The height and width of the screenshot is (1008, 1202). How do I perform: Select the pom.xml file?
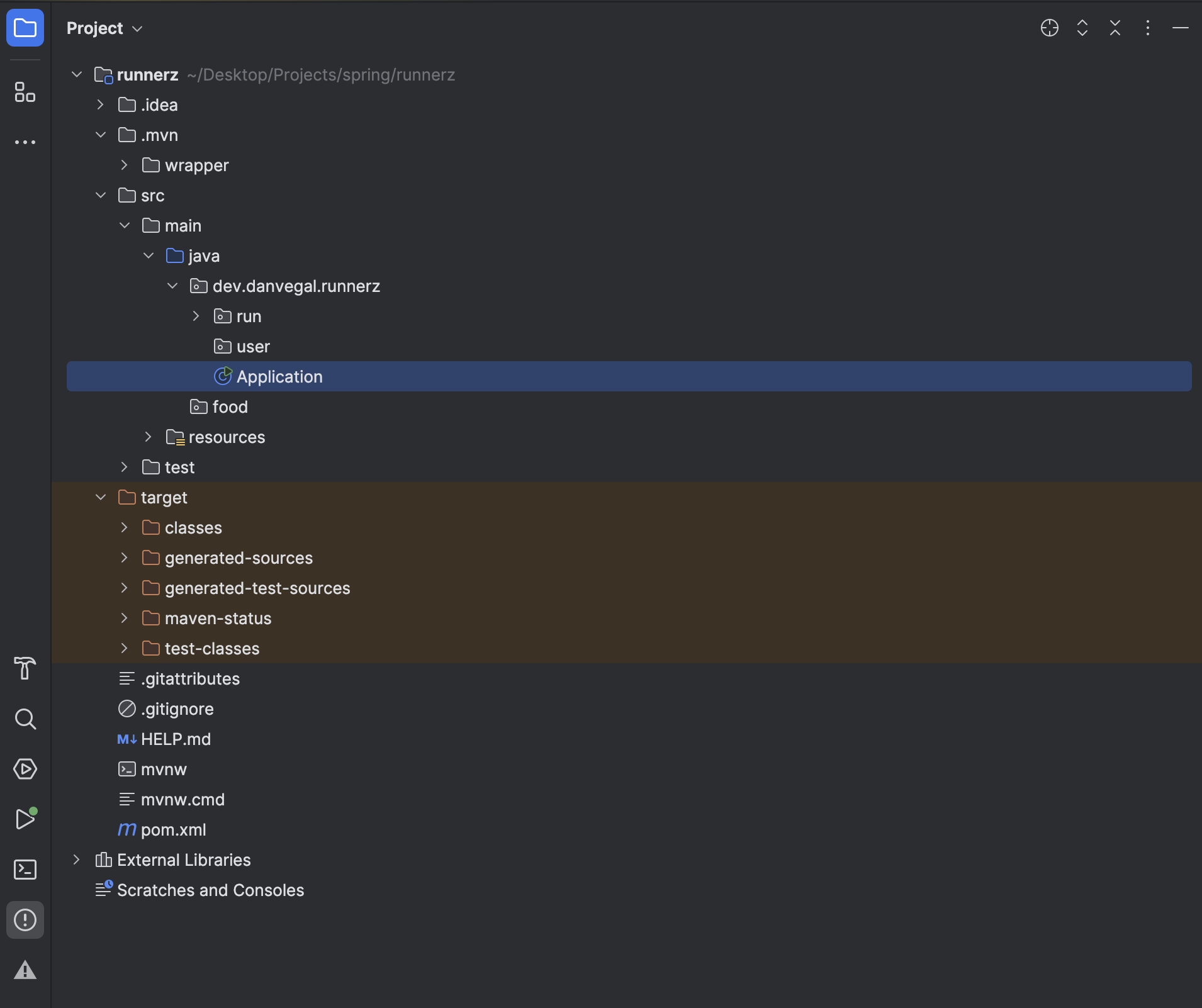point(173,830)
